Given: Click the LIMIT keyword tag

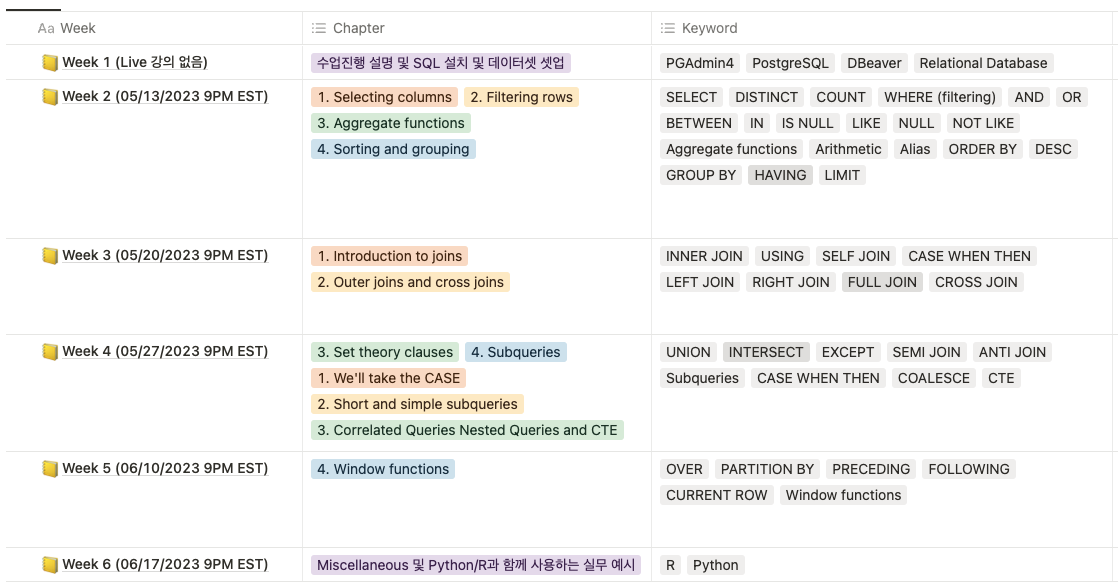Looking at the screenshot, I should [x=842, y=175].
